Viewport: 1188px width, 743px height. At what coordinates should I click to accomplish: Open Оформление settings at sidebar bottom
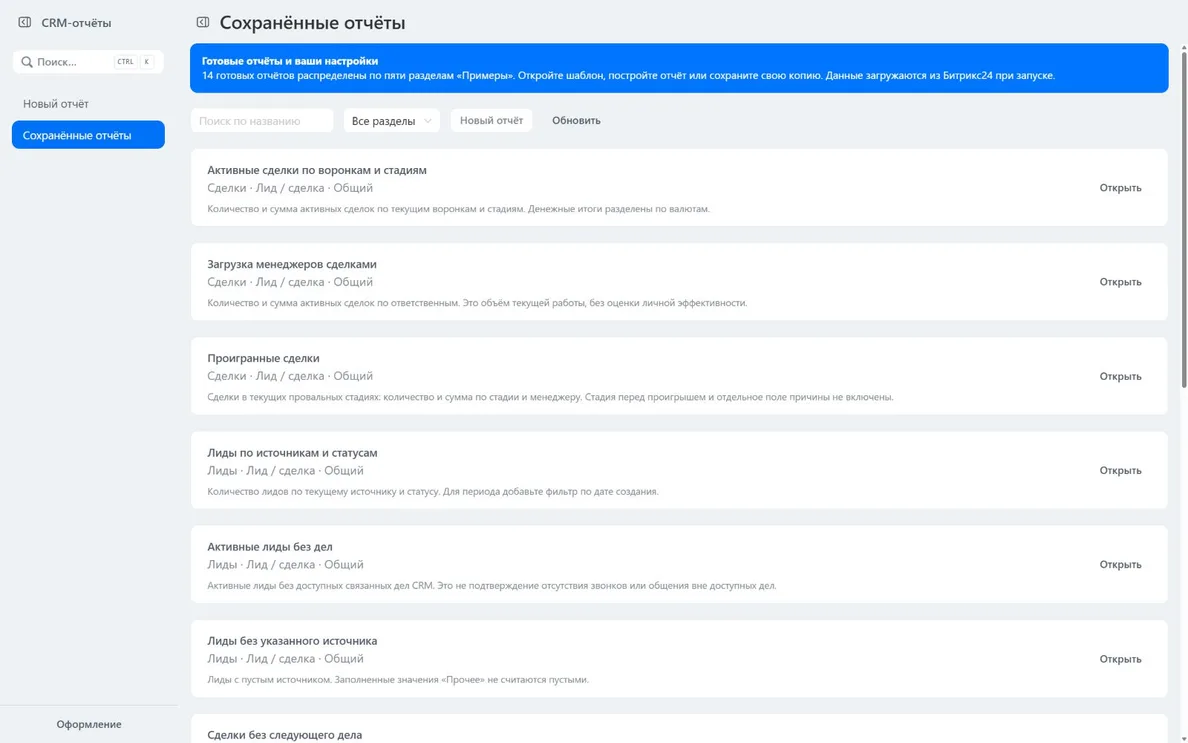[89, 724]
